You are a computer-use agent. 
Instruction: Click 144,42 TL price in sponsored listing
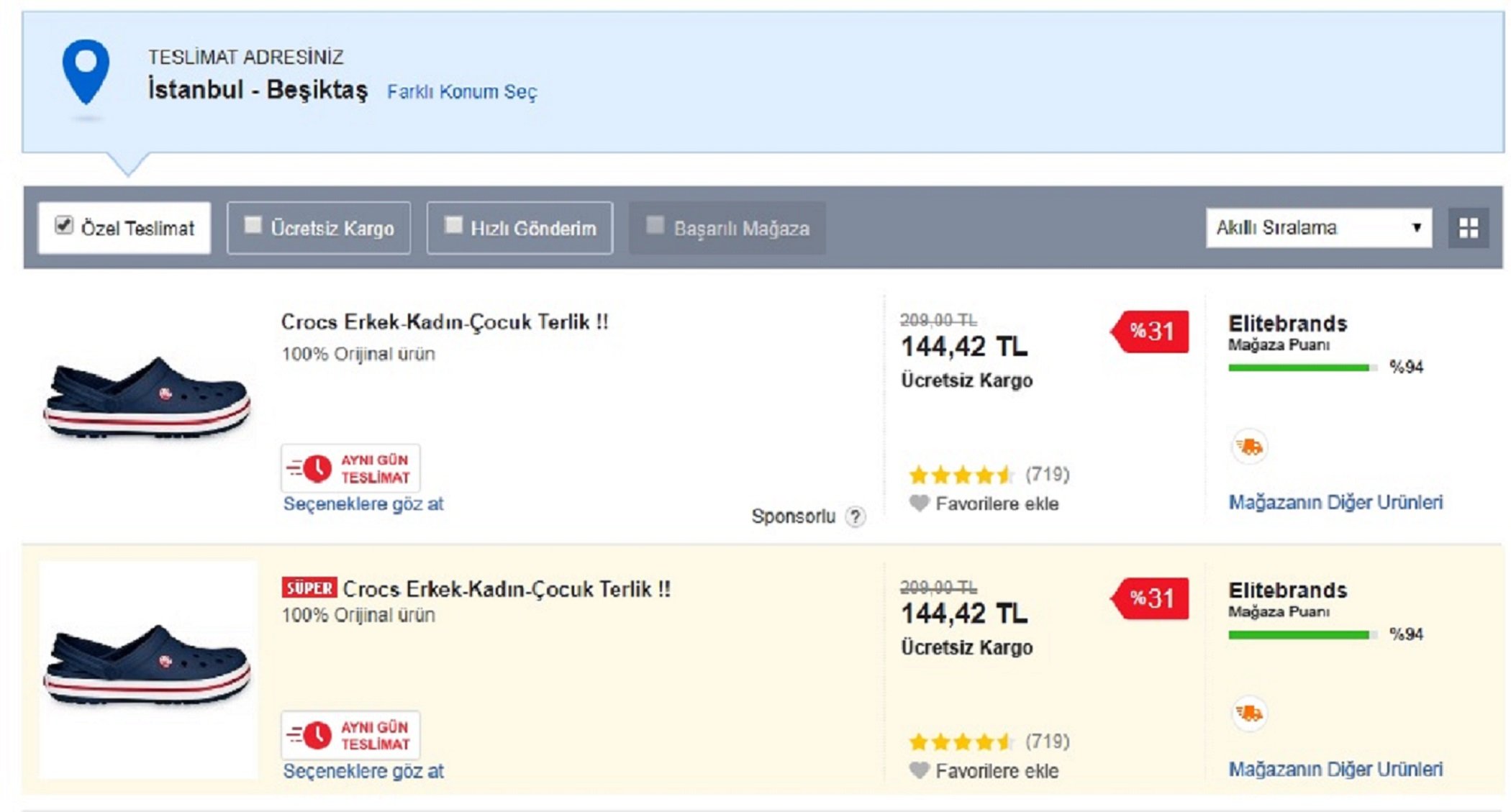click(964, 347)
